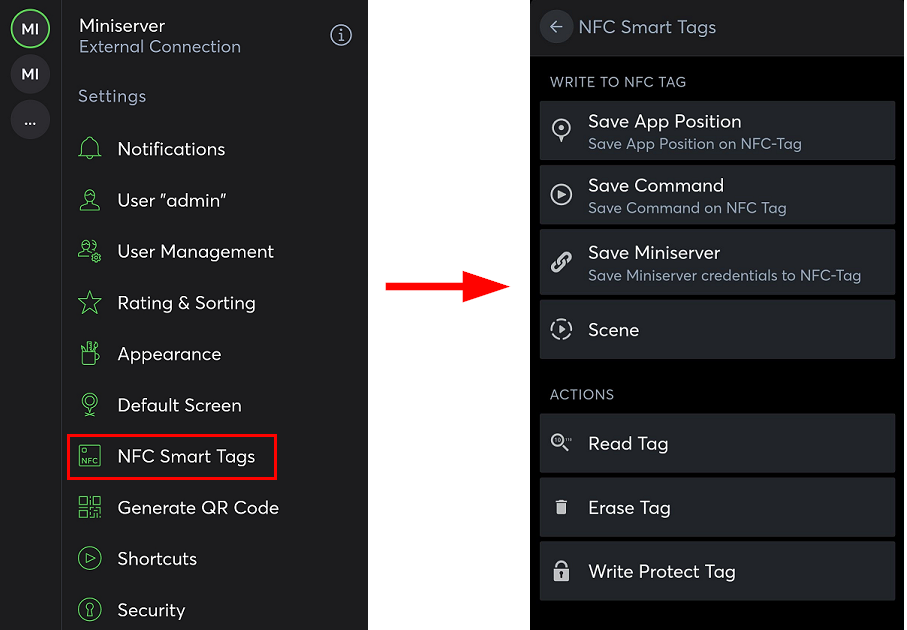Click the back arrow in NFC Smart Tags

[556, 27]
